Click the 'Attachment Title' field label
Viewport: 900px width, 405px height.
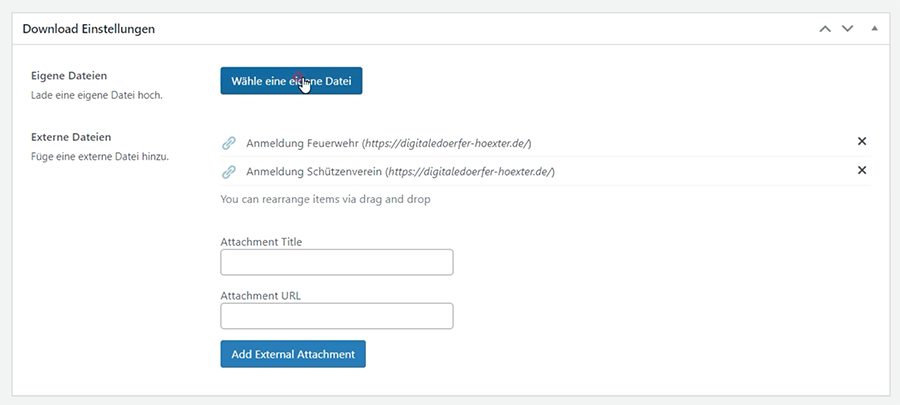click(261, 242)
